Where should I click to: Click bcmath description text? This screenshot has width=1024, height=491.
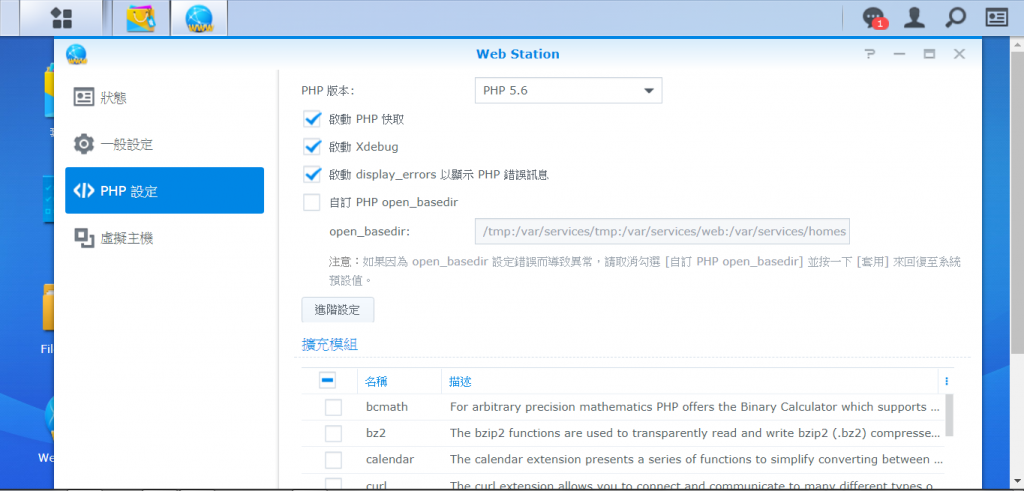coord(696,407)
